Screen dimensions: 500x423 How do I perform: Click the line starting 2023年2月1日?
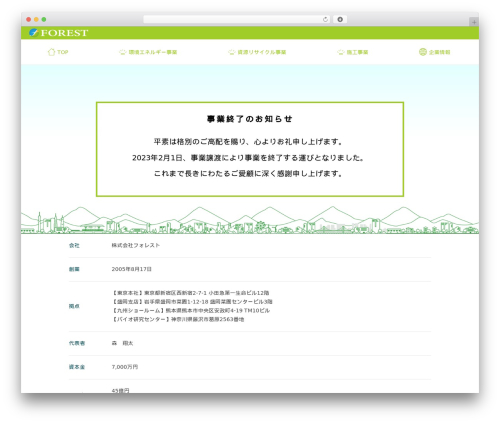tap(248, 158)
